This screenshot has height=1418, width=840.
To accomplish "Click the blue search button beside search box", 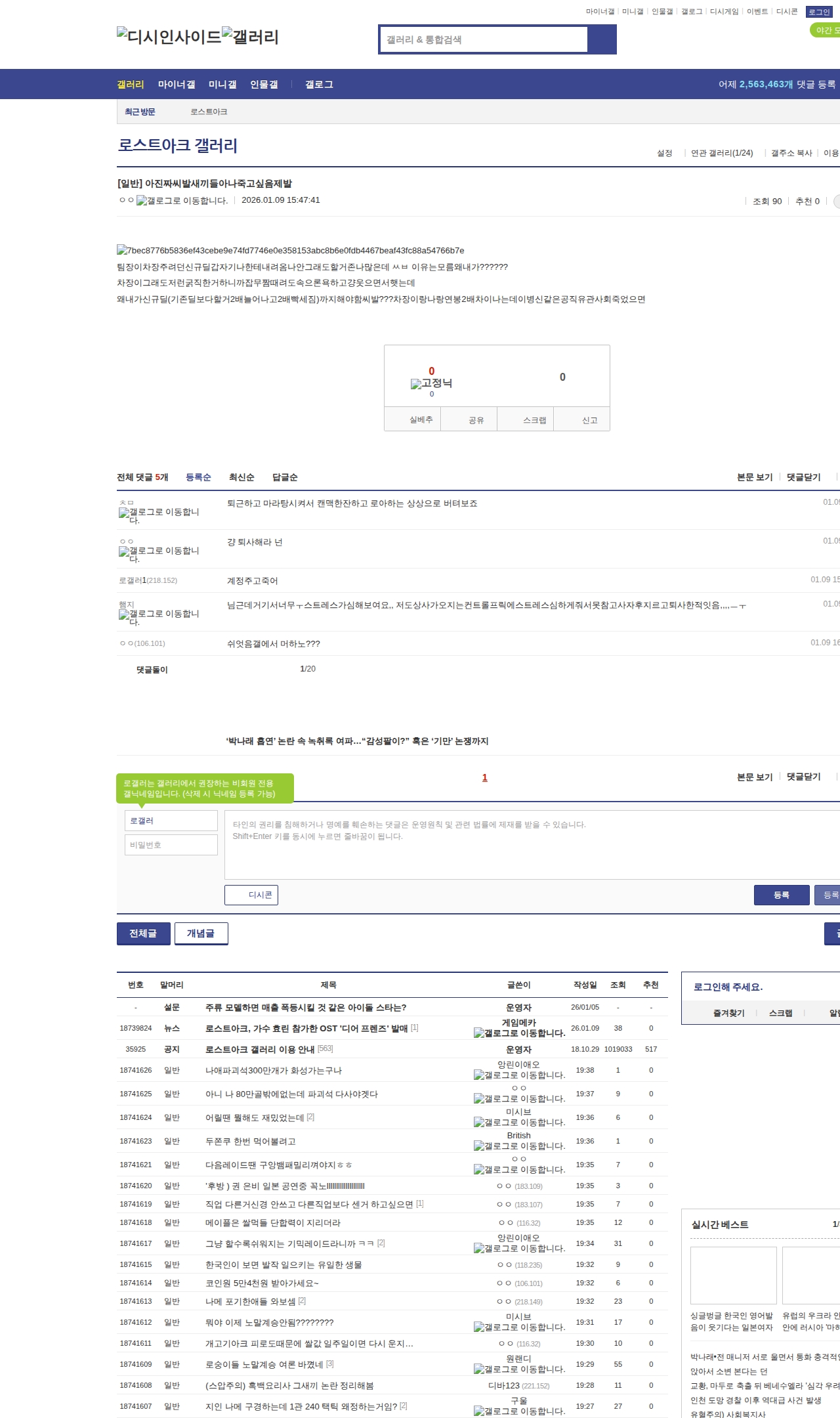I will 602,39.
